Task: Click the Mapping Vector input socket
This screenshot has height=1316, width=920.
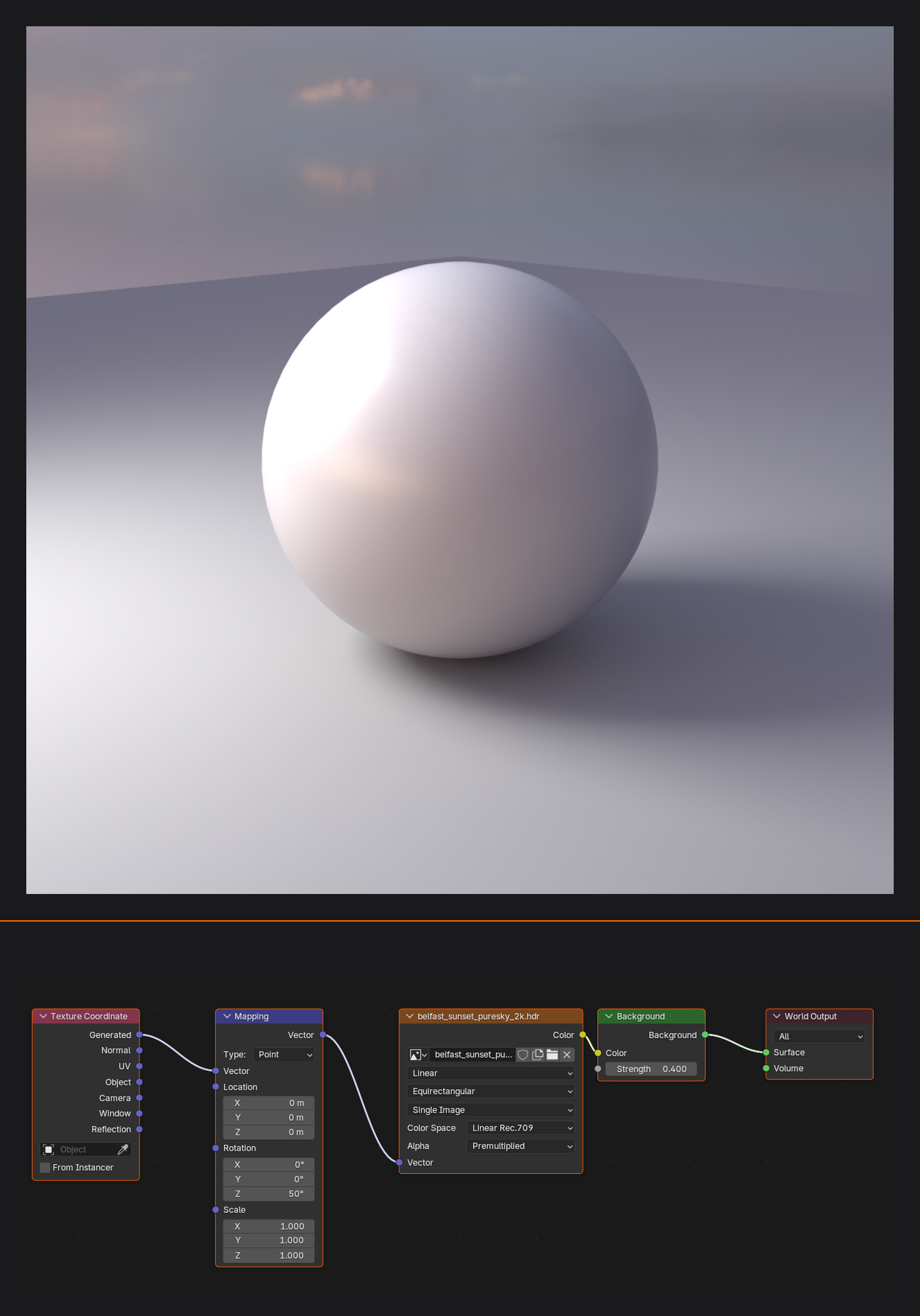Action: (216, 1071)
